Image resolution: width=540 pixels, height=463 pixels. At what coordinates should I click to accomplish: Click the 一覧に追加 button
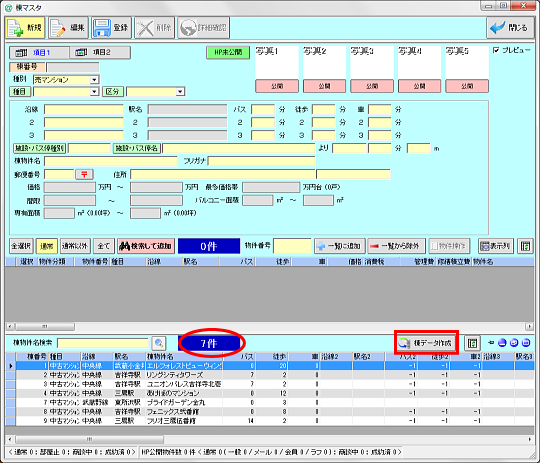[340, 246]
